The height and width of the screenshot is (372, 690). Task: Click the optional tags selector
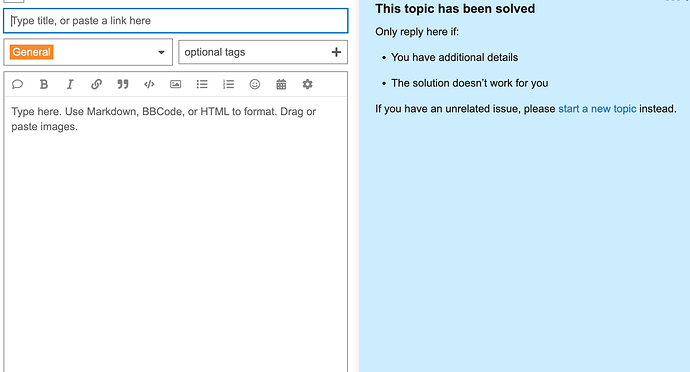click(263, 52)
